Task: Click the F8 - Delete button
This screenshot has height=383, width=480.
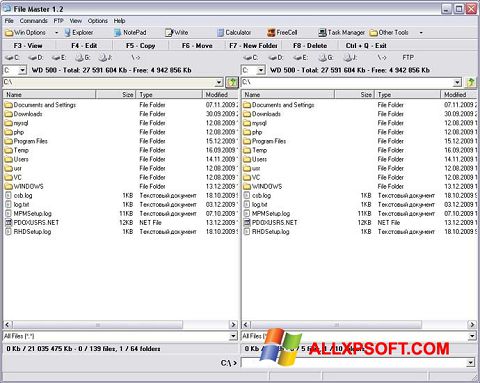Action: pyautogui.click(x=310, y=46)
